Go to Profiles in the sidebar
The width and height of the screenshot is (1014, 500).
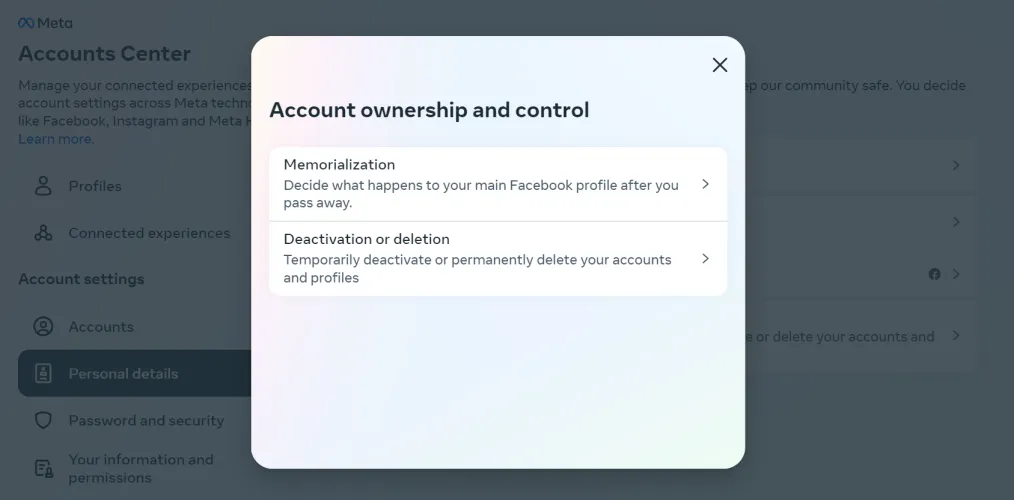[x=95, y=186]
